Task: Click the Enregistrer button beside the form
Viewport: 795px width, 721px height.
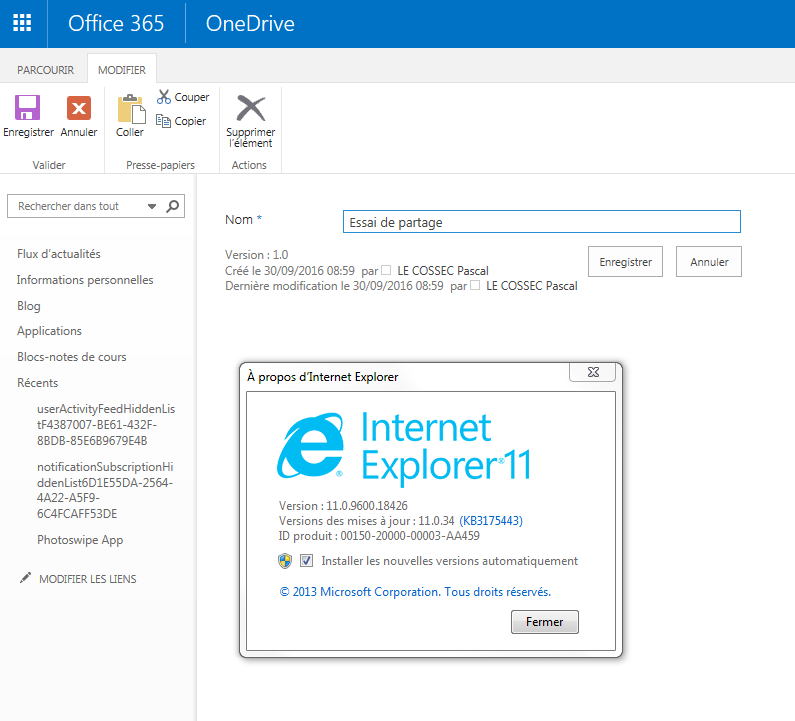Action: coord(625,262)
